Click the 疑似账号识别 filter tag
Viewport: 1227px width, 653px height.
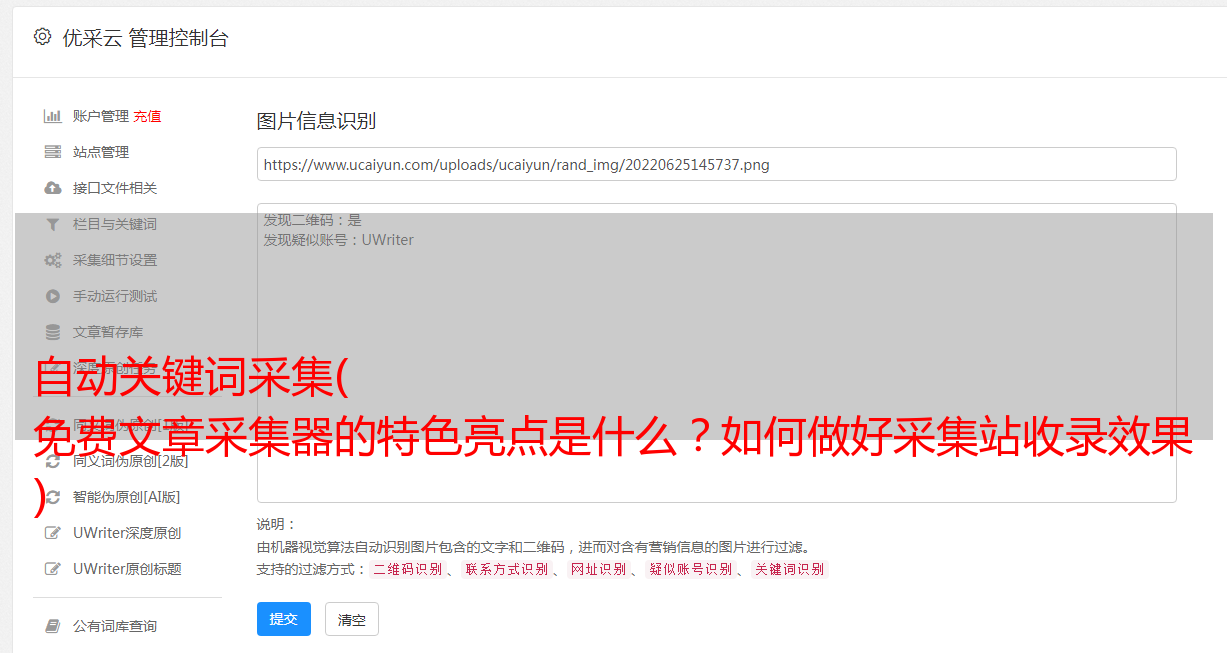point(690,569)
